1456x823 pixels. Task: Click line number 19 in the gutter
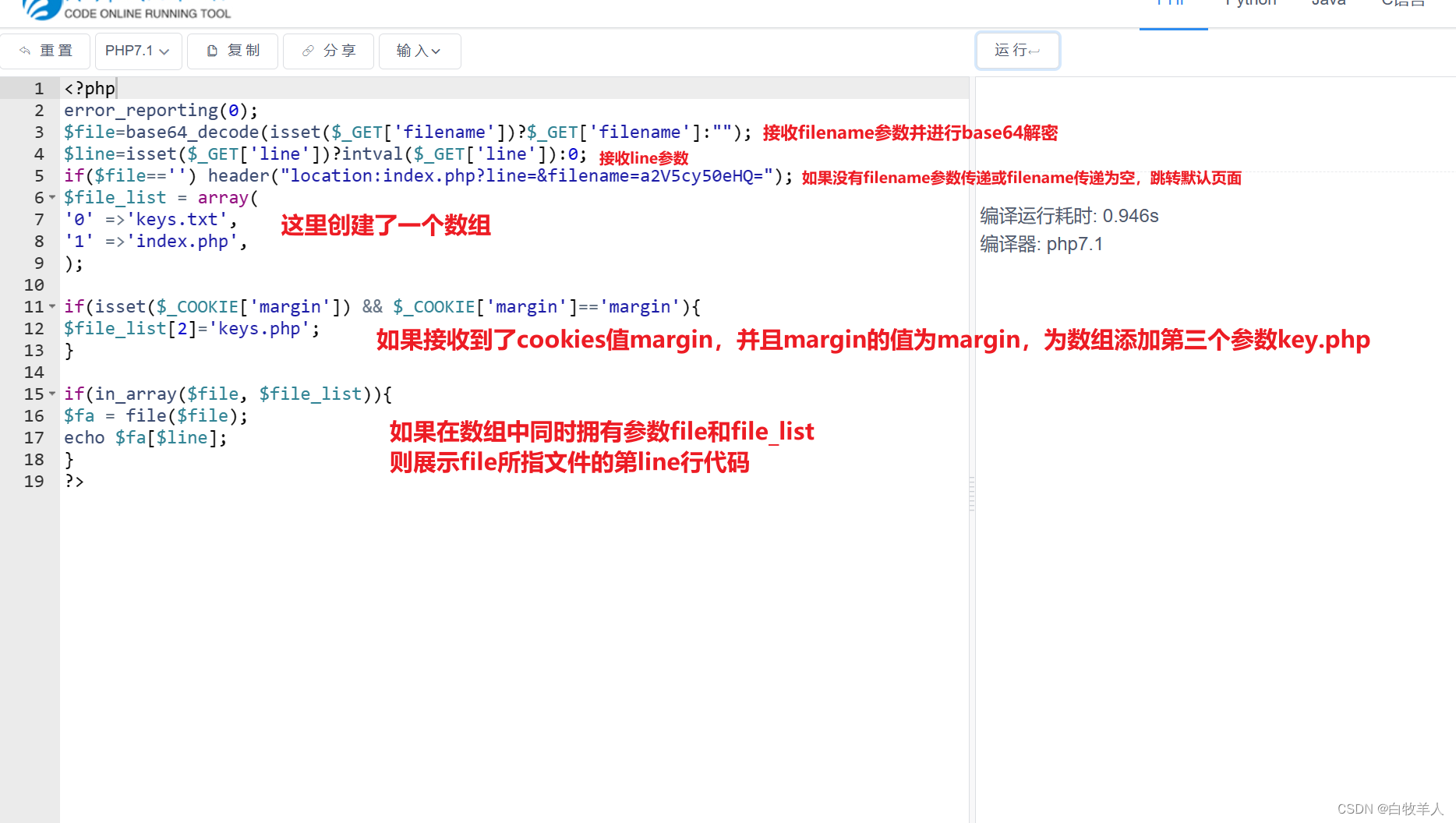pos(34,481)
